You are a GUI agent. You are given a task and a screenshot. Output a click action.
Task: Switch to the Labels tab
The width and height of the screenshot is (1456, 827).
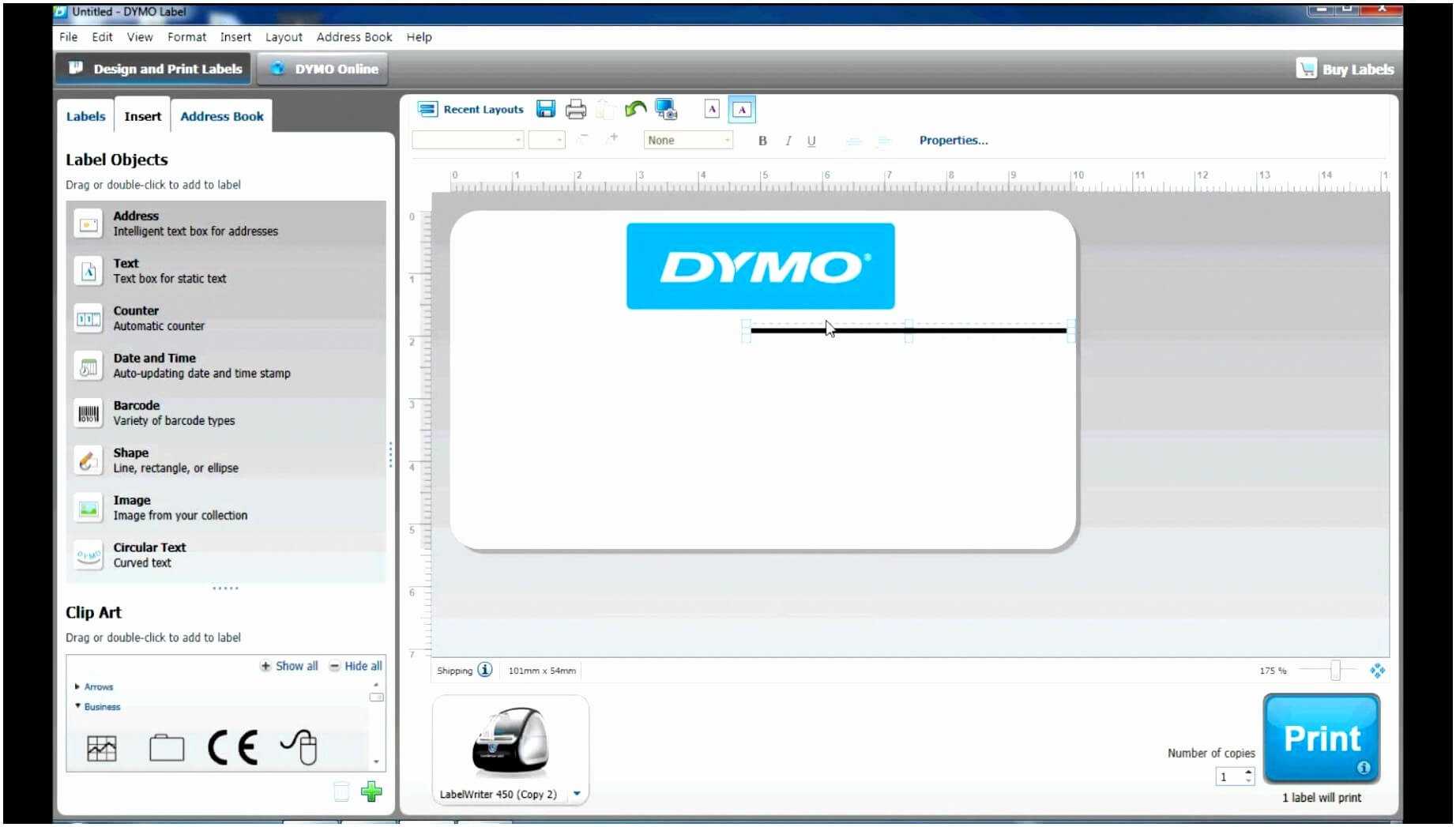coord(85,116)
